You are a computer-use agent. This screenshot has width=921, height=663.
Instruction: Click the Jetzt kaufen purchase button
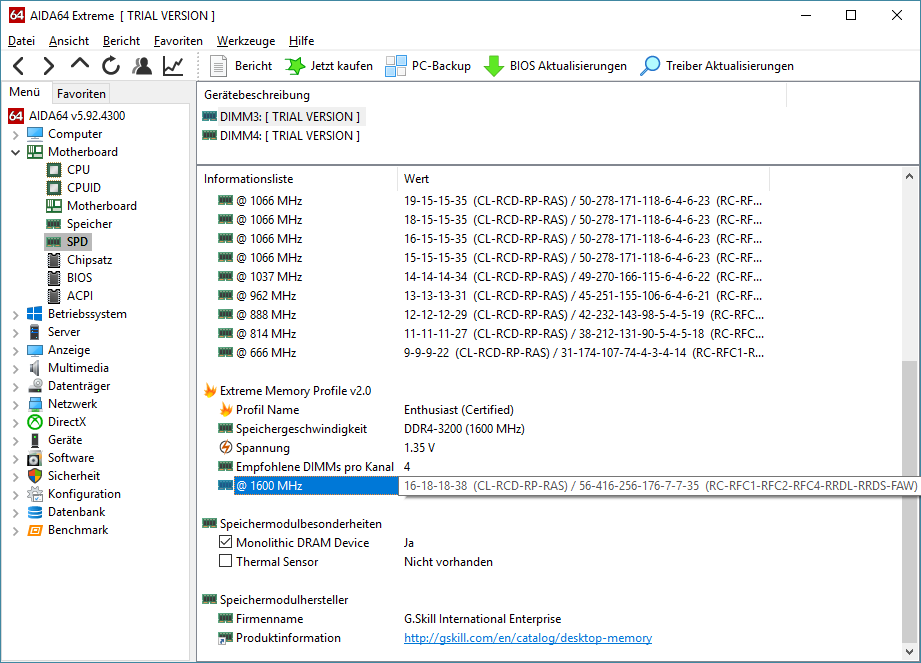pyautogui.click(x=329, y=66)
